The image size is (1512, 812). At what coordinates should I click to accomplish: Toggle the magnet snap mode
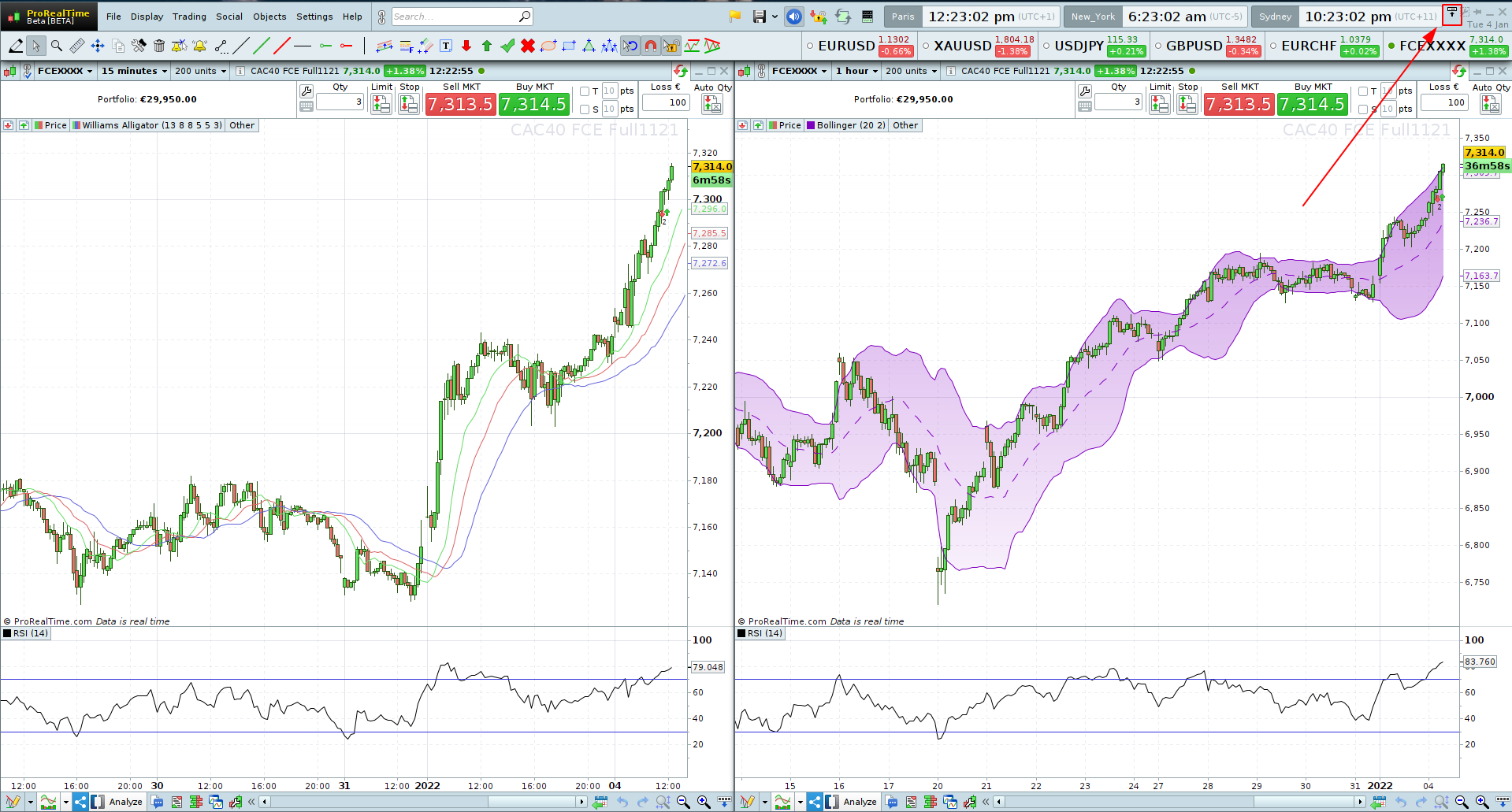click(651, 46)
